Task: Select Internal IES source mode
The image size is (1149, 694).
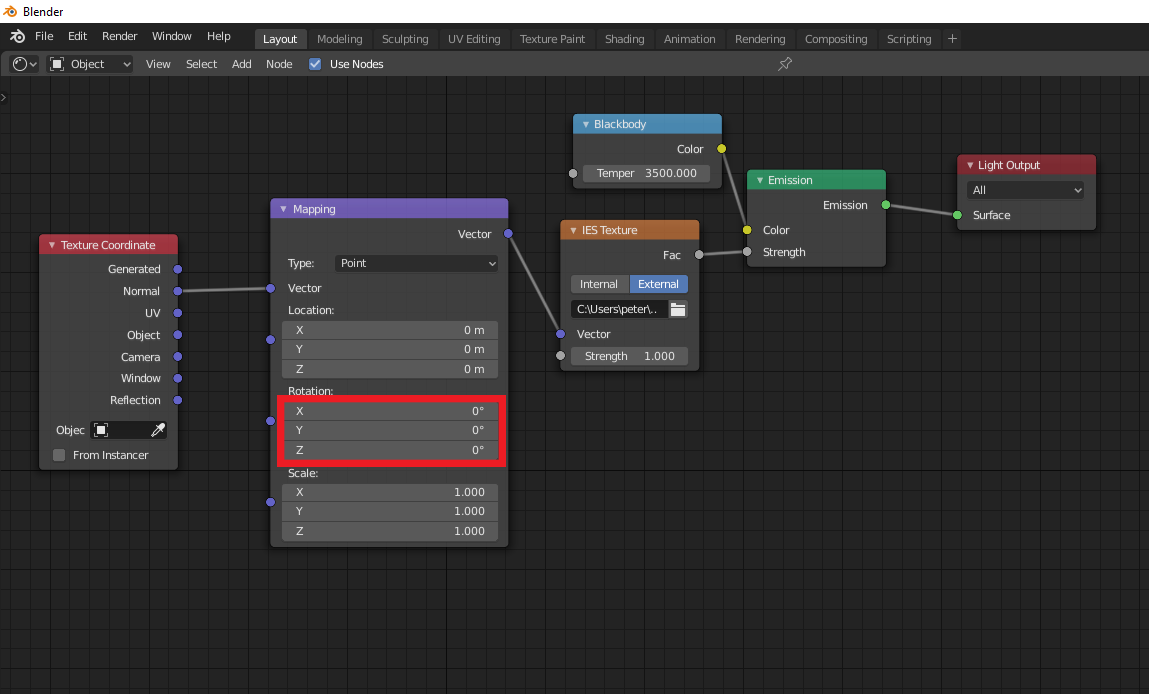Action: (x=599, y=284)
